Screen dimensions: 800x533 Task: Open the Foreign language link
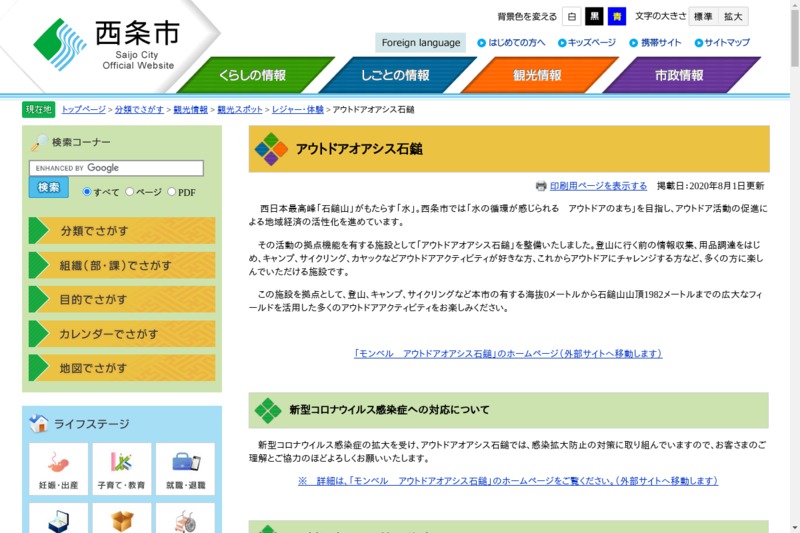pos(421,43)
